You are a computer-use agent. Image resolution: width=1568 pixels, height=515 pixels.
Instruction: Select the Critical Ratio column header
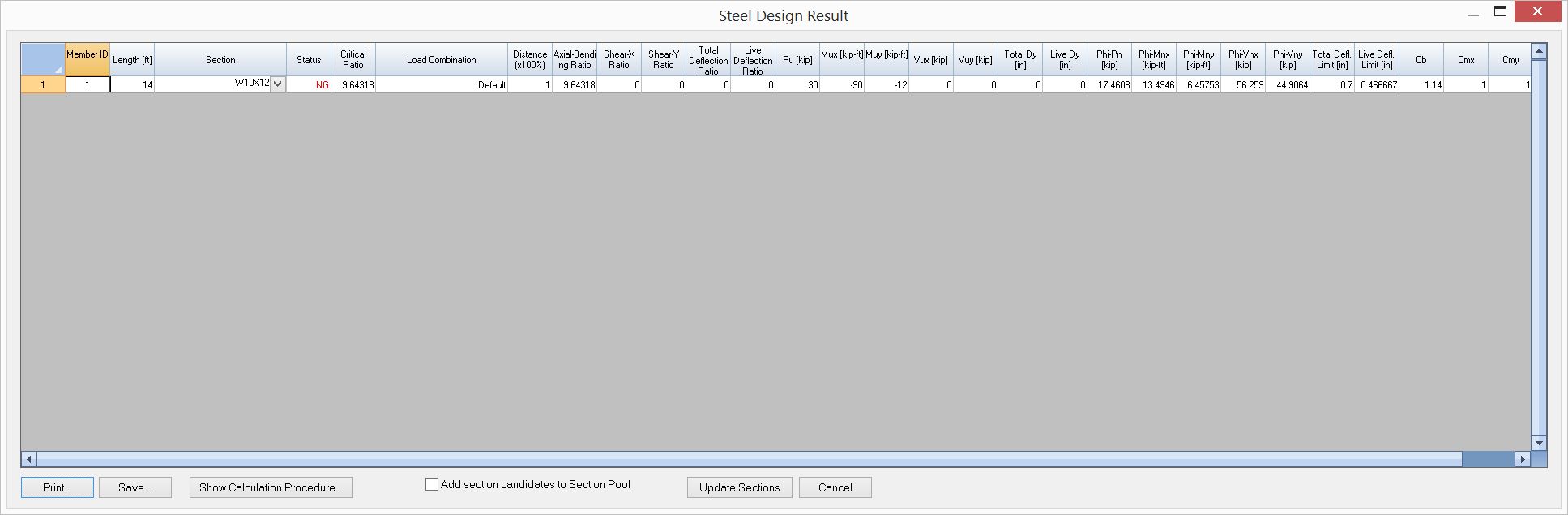pyautogui.click(x=353, y=59)
